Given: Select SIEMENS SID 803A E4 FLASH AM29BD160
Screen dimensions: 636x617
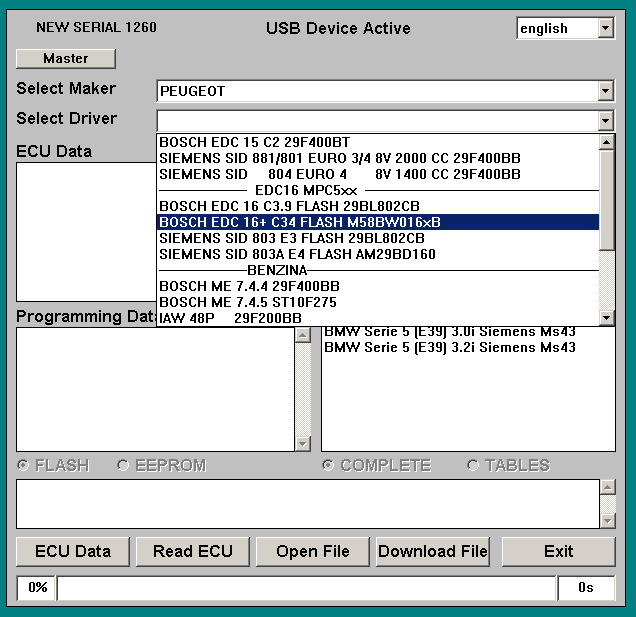Looking at the screenshot, I should click(378, 254).
